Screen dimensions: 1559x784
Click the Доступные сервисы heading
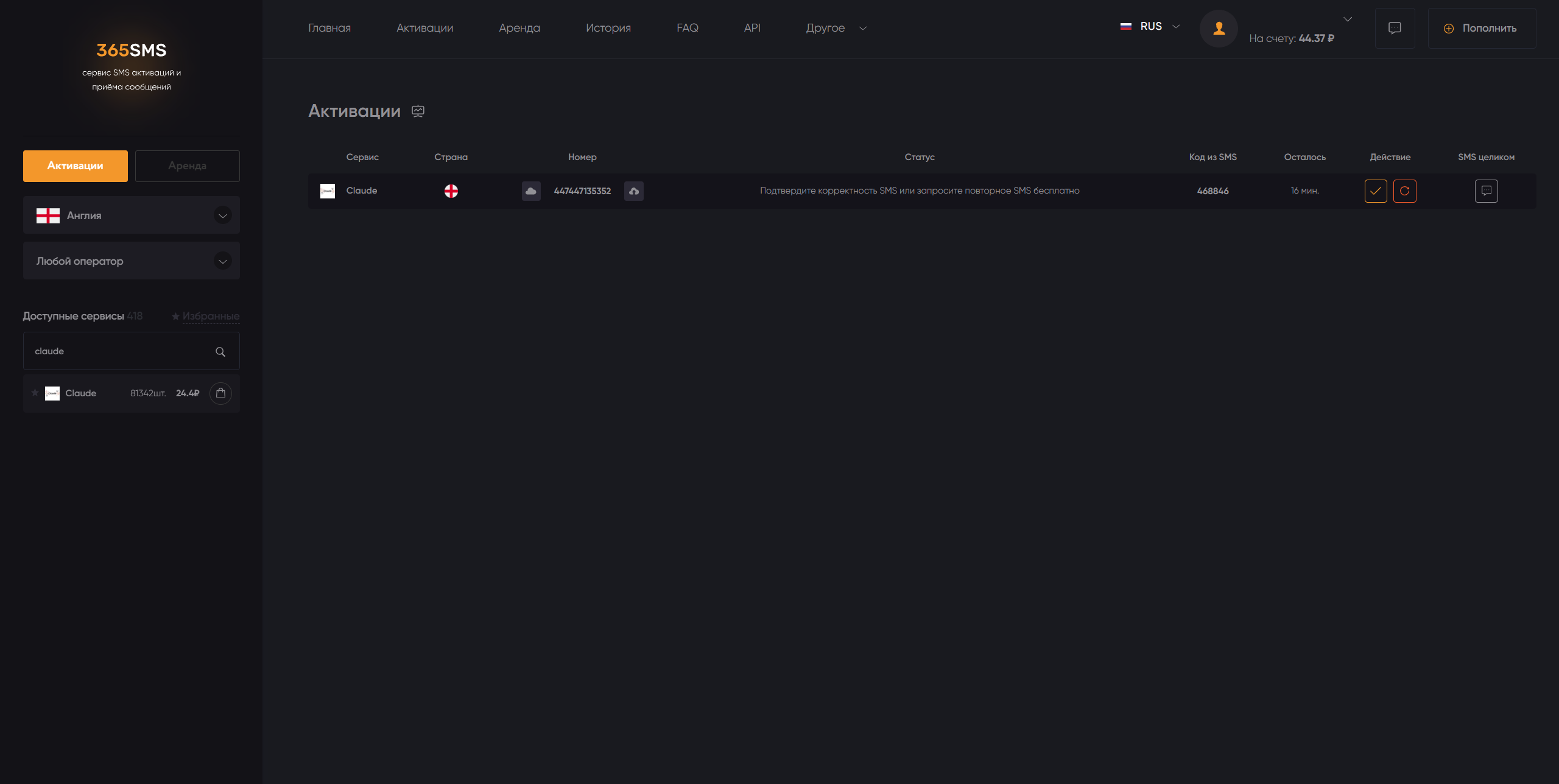(x=74, y=317)
